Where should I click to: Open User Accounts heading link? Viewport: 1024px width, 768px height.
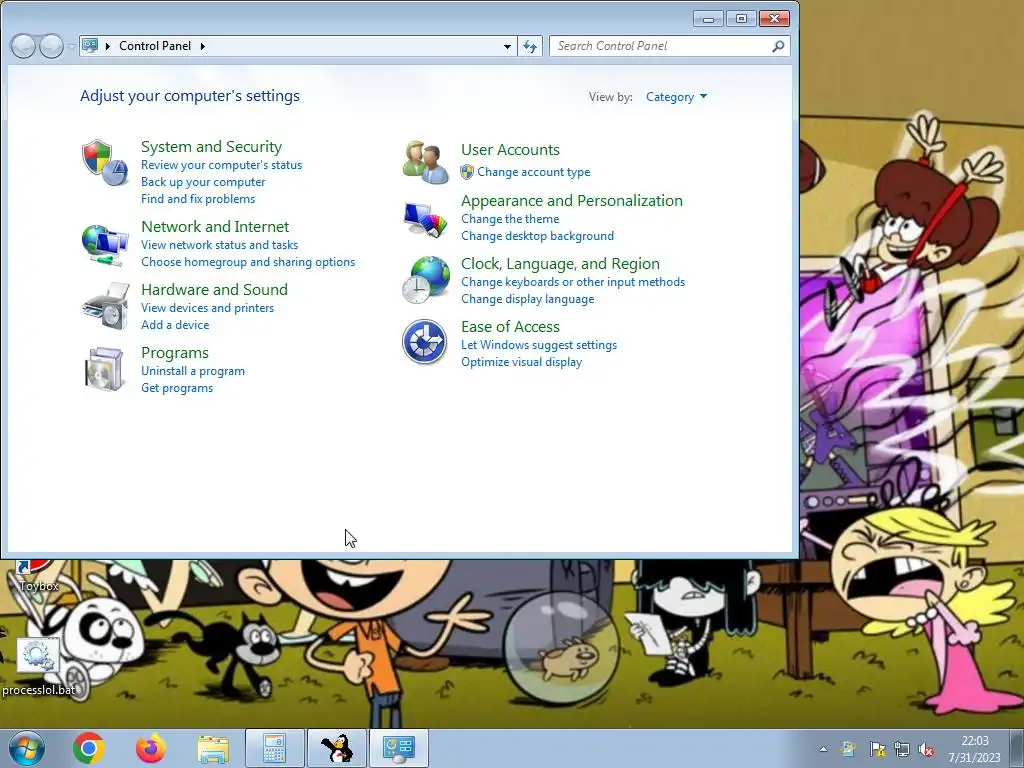coord(510,150)
